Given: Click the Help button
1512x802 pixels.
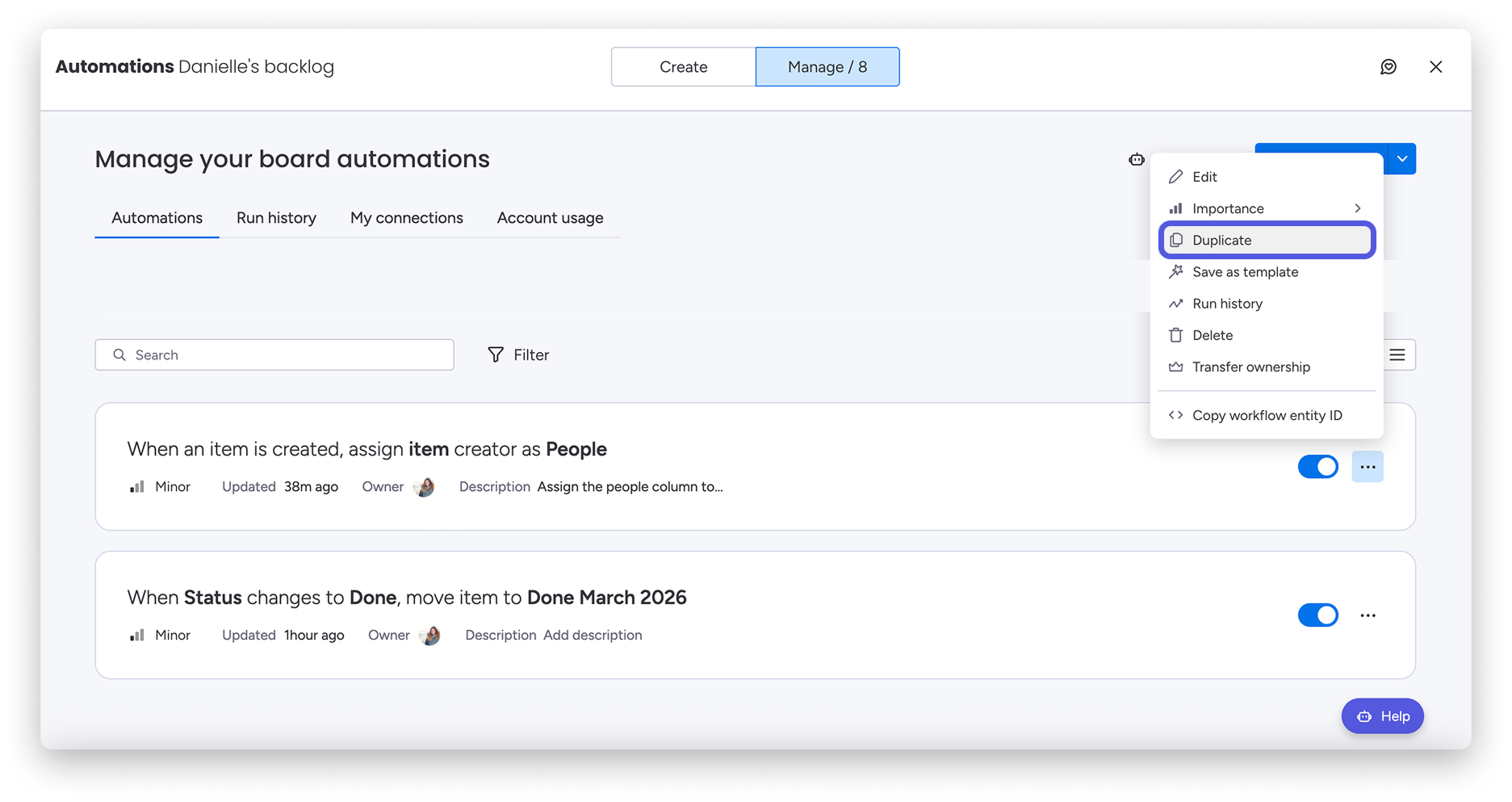Looking at the screenshot, I should (1382, 716).
